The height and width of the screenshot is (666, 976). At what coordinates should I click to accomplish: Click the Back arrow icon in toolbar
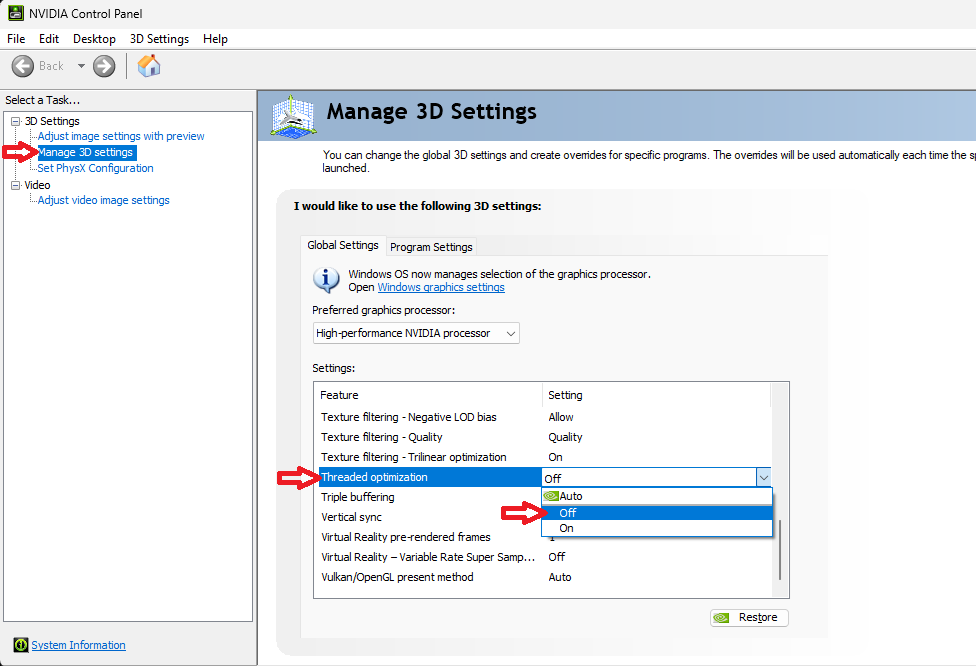pos(23,66)
